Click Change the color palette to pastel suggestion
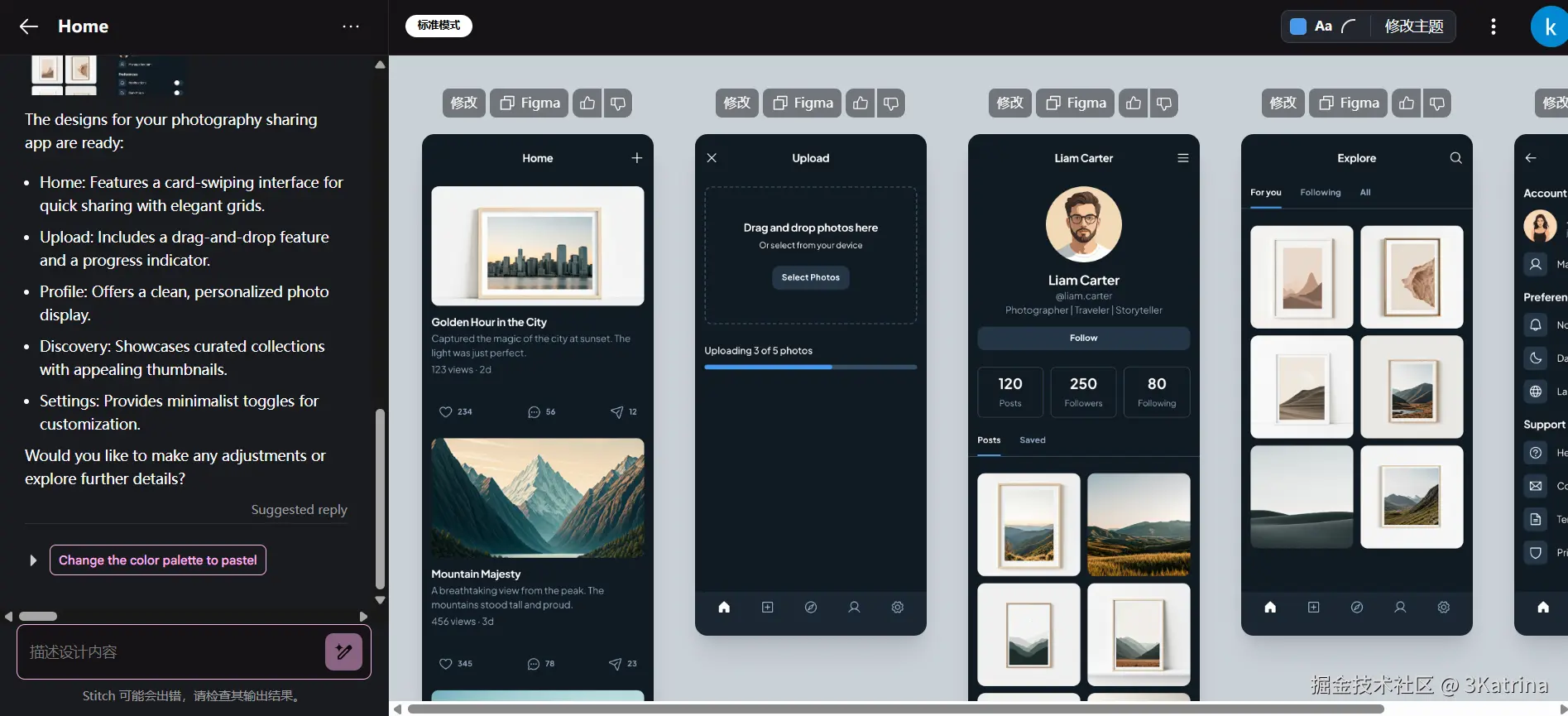This screenshot has height=716, width=1568. pyautogui.click(x=158, y=560)
